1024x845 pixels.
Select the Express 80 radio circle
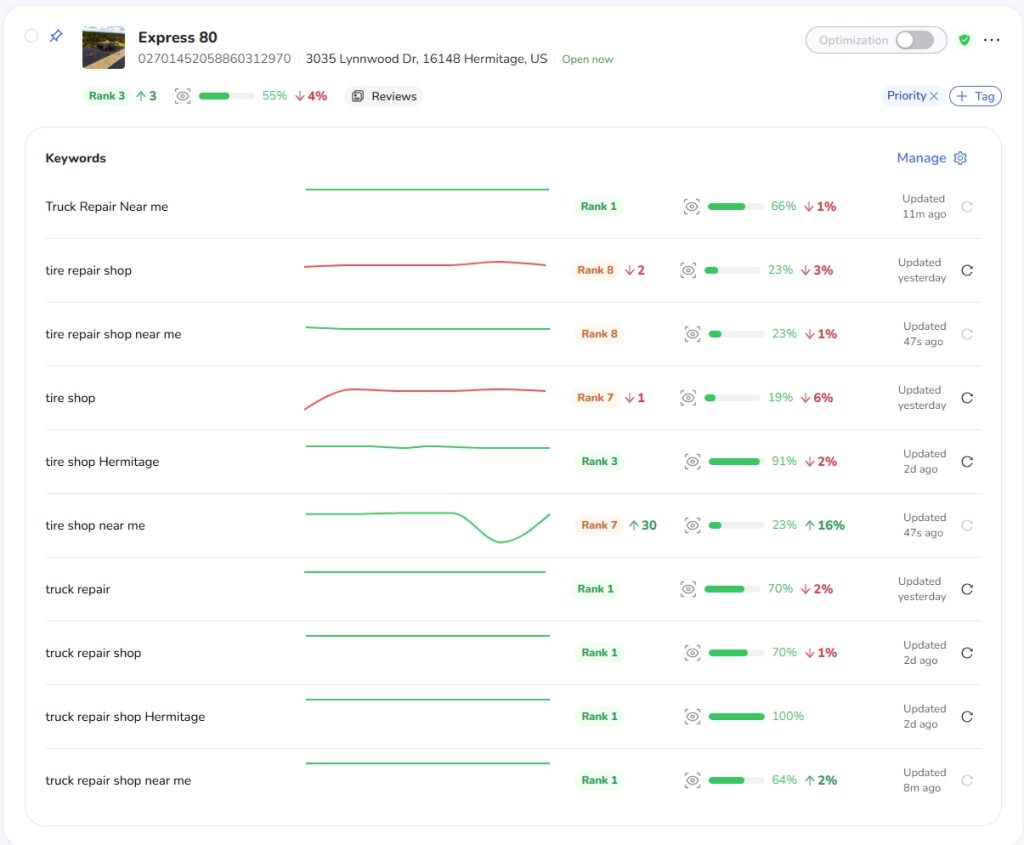pyautogui.click(x=31, y=36)
